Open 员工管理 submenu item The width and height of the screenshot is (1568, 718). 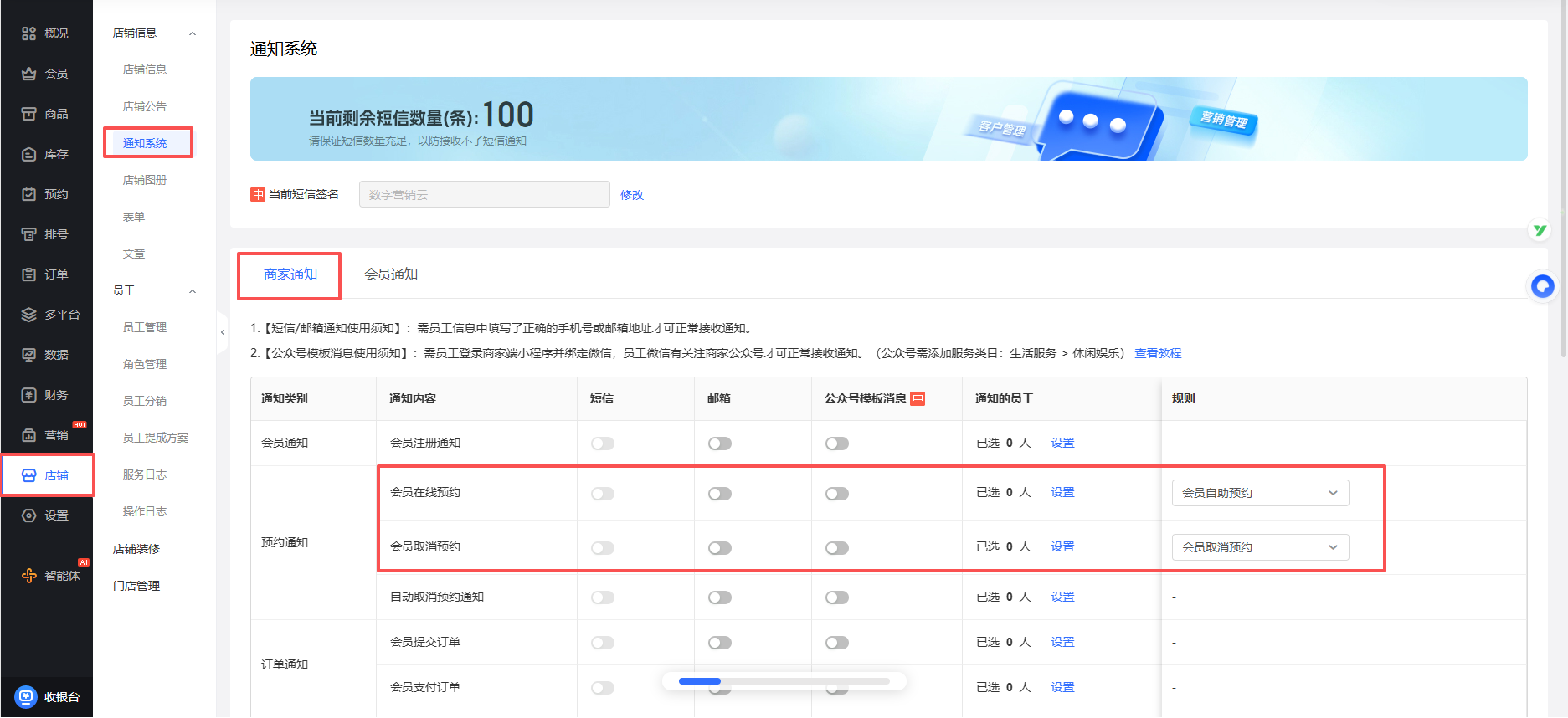(x=145, y=327)
